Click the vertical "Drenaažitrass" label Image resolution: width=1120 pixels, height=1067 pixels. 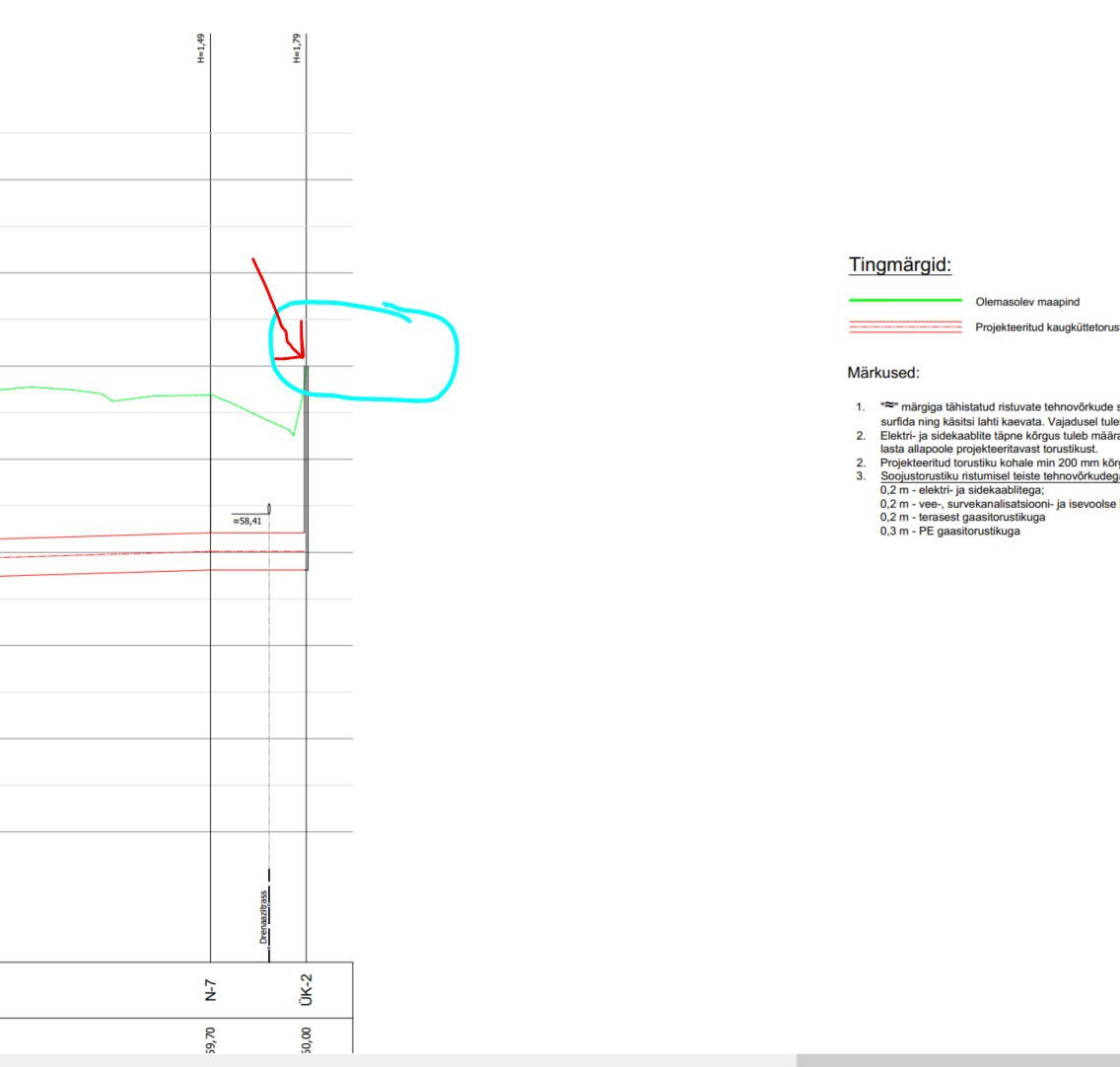(x=263, y=917)
